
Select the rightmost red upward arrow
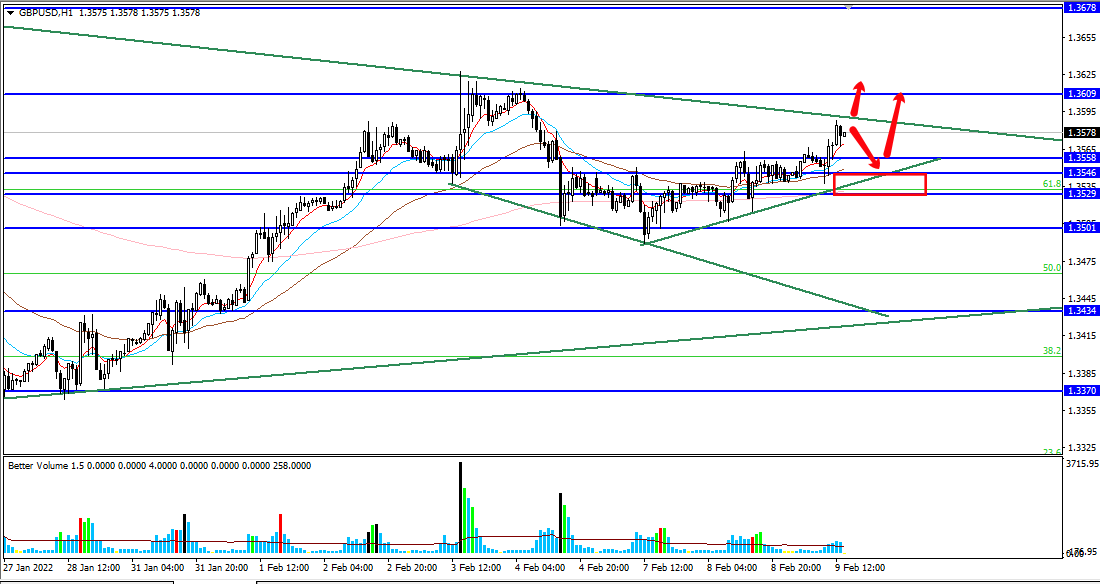point(895,125)
